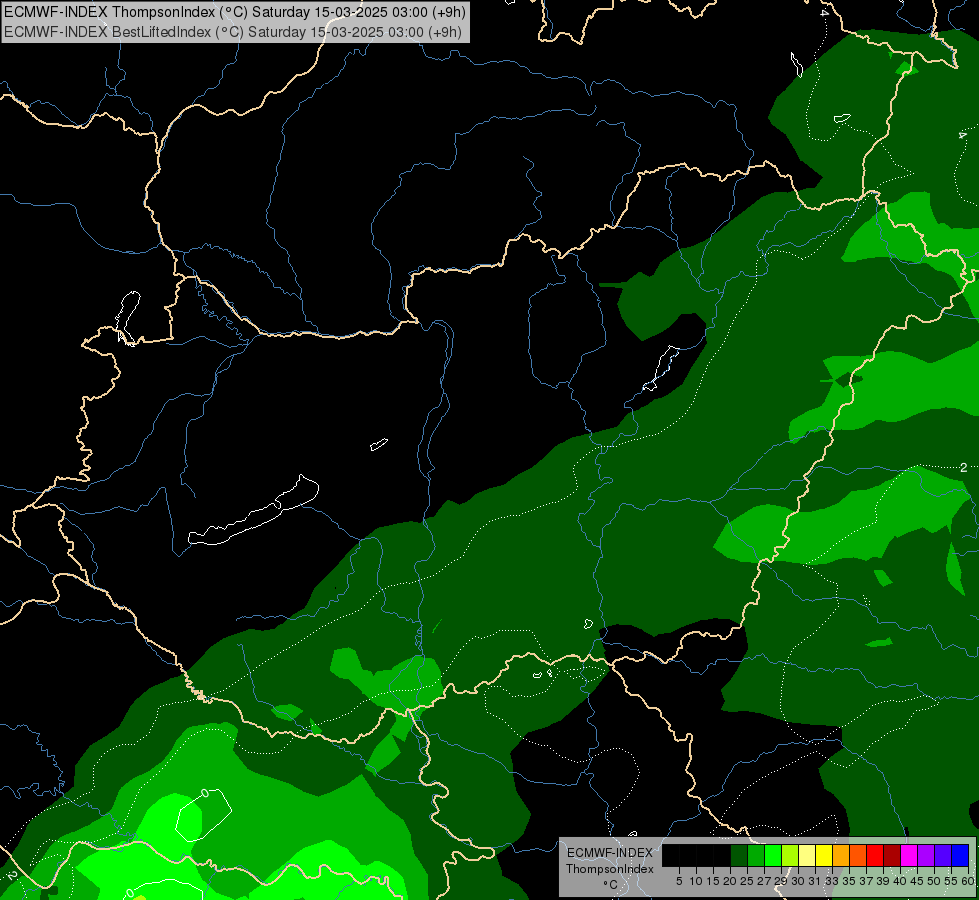Select the medium green 25–27 legend swatch
The height and width of the screenshot is (900, 979).
(x=755, y=855)
